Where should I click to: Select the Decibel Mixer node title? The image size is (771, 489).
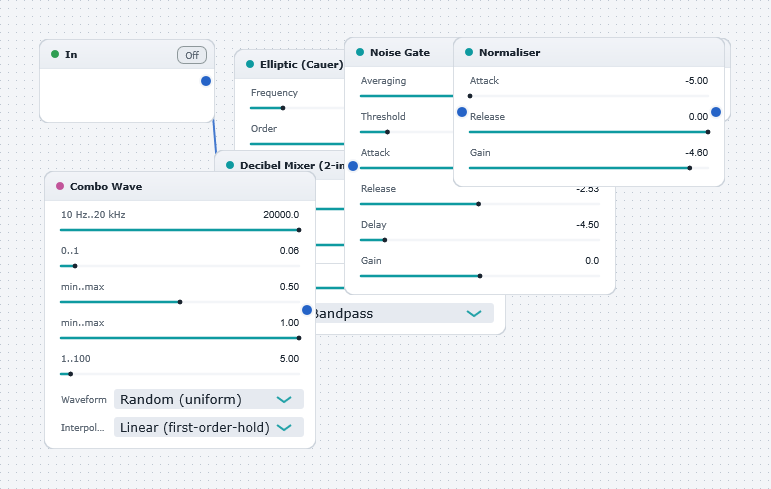point(292,166)
